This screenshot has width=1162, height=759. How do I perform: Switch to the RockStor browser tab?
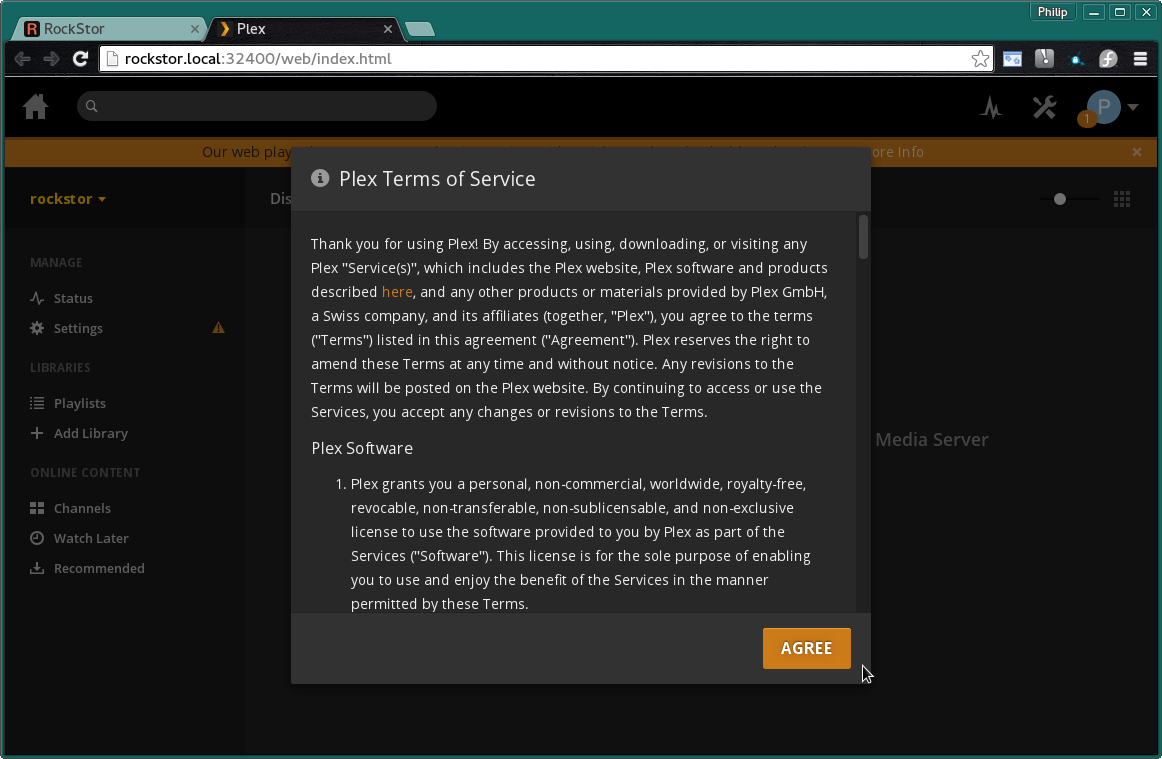(107, 29)
